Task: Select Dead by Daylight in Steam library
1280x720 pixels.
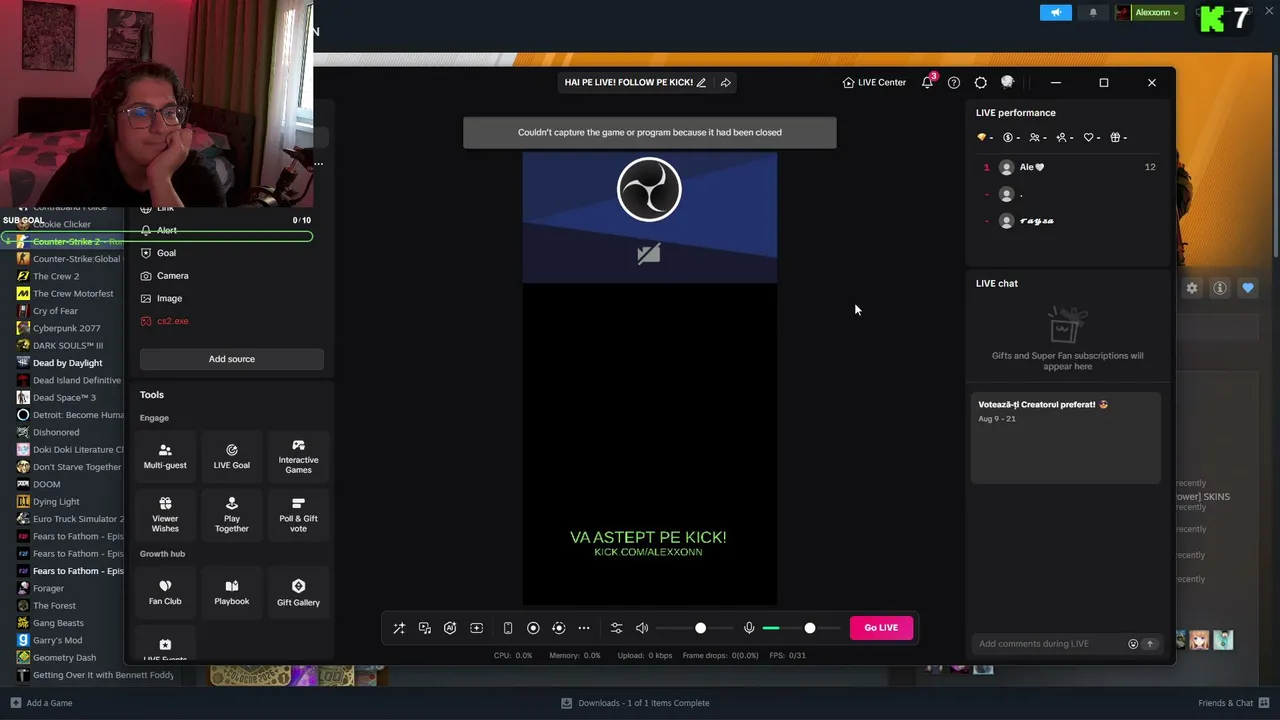Action: [x=67, y=363]
